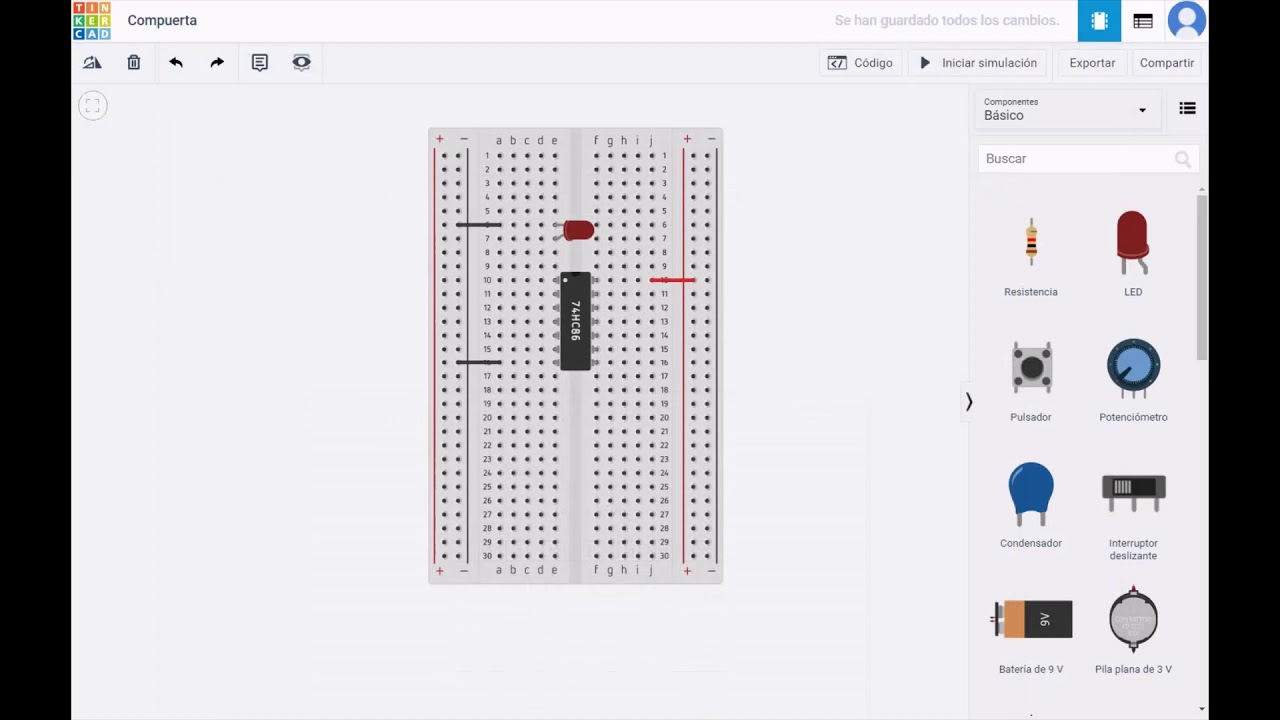Click the saved changes status message
Image resolution: width=1280 pixels, height=720 pixels.
pyautogui.click(x=946, y=21)
